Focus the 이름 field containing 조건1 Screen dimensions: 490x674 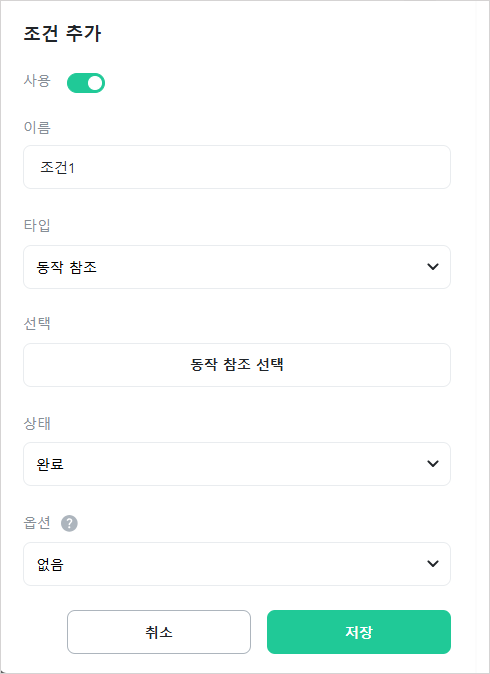(x=237, y=167)
